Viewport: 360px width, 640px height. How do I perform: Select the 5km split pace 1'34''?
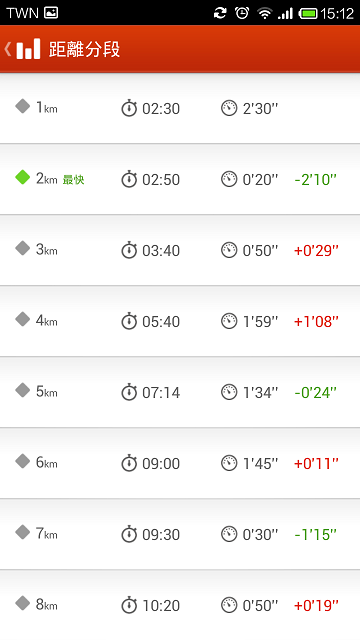click(260, 393)
